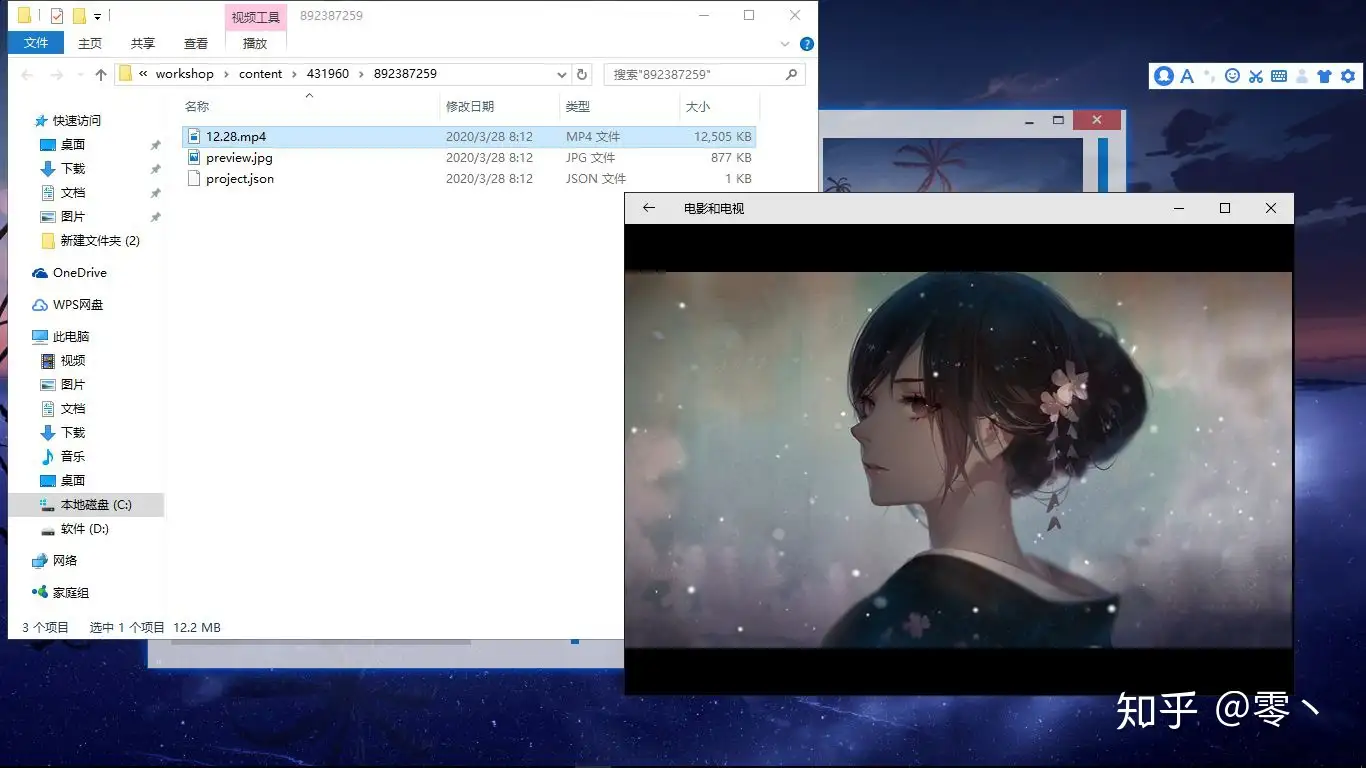This screenshot has width=1366, height=768.
Task: Click the 视频工具 contextual tab header
Action: tap(256, 17)
